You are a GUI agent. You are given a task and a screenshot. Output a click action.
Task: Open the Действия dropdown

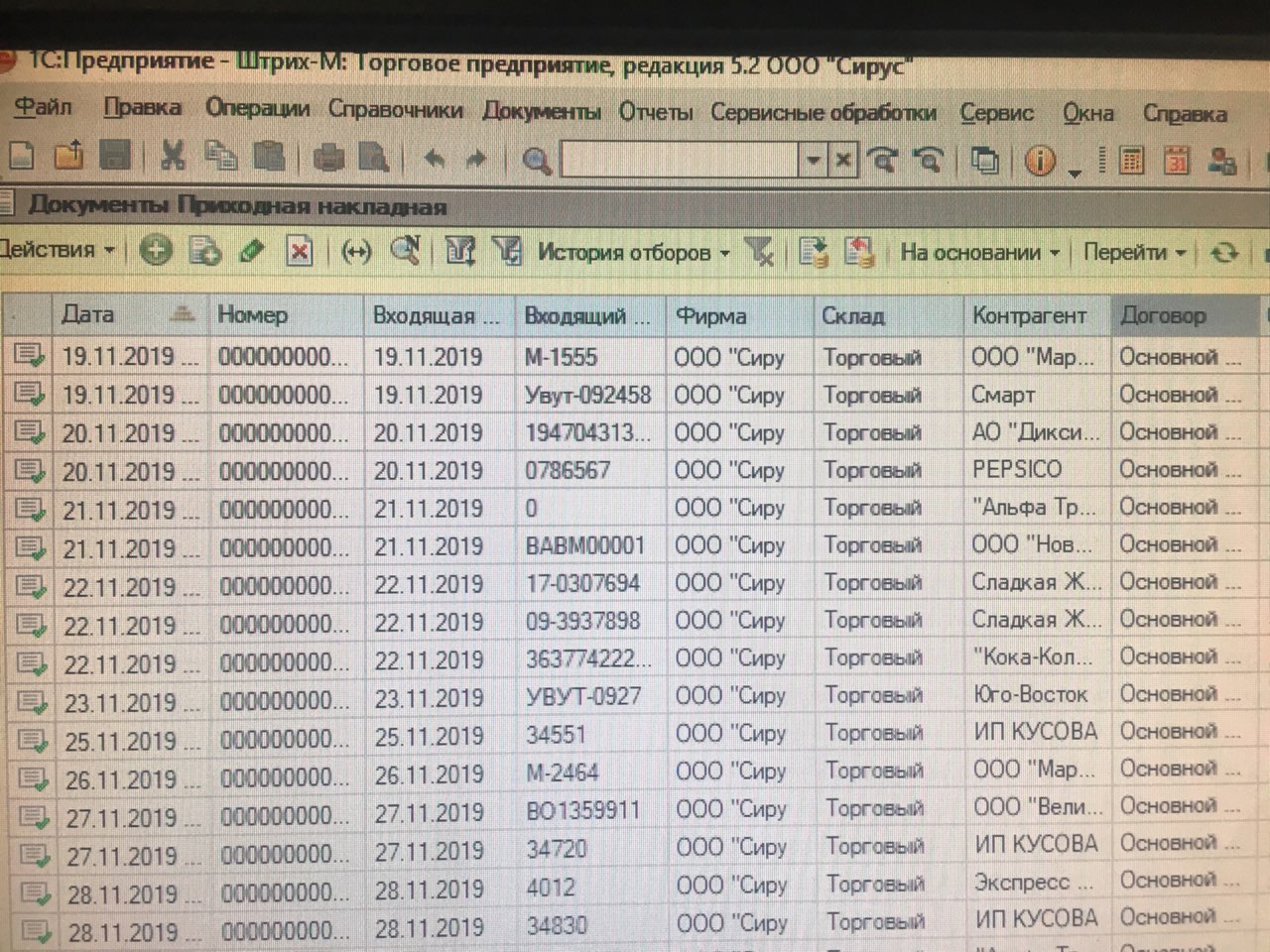(56, 250)
